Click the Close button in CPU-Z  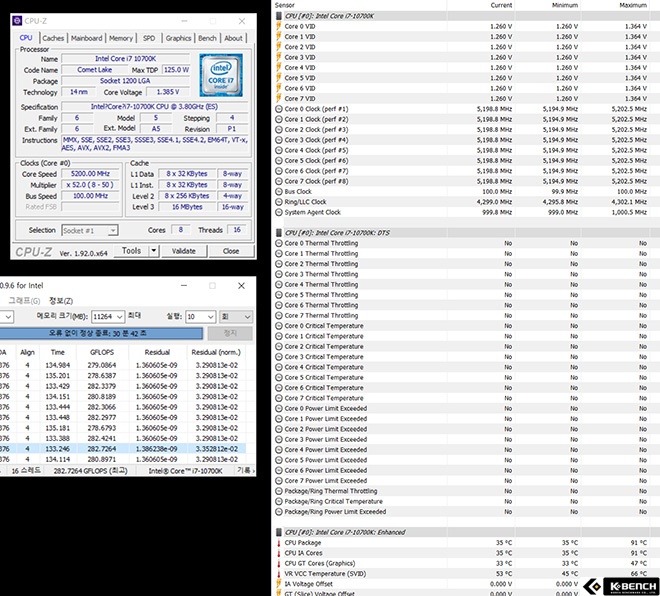[231, 251]
